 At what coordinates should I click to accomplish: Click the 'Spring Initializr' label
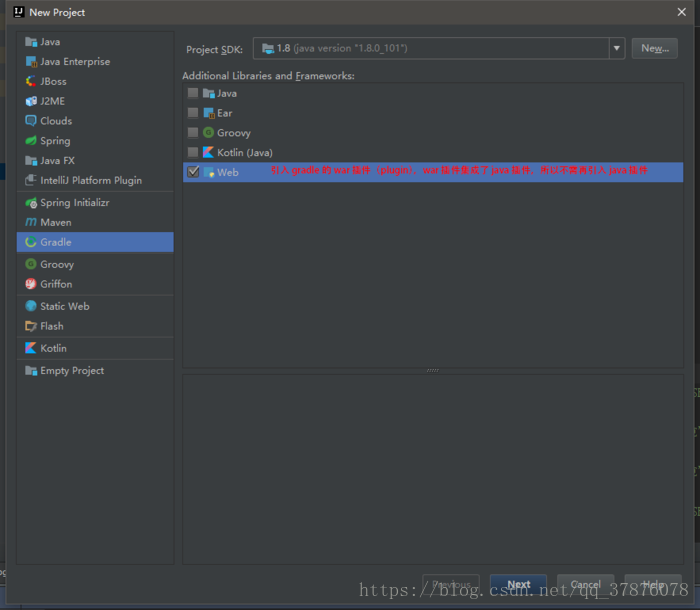click(x=75, y=203)
